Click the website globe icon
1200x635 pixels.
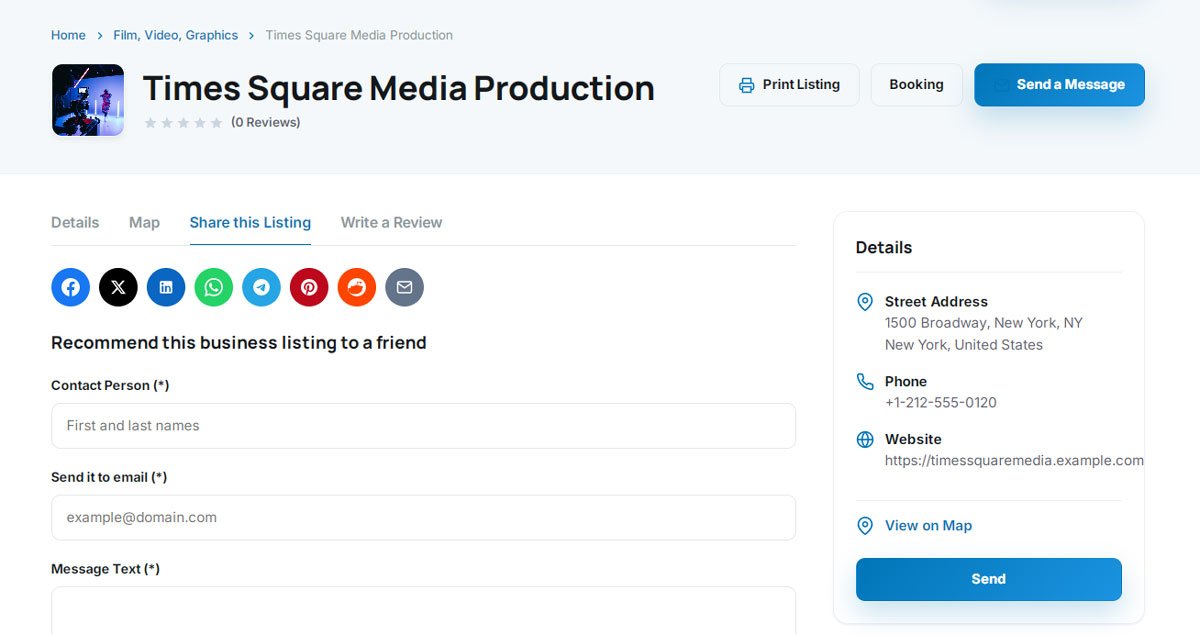pos(865,439)
